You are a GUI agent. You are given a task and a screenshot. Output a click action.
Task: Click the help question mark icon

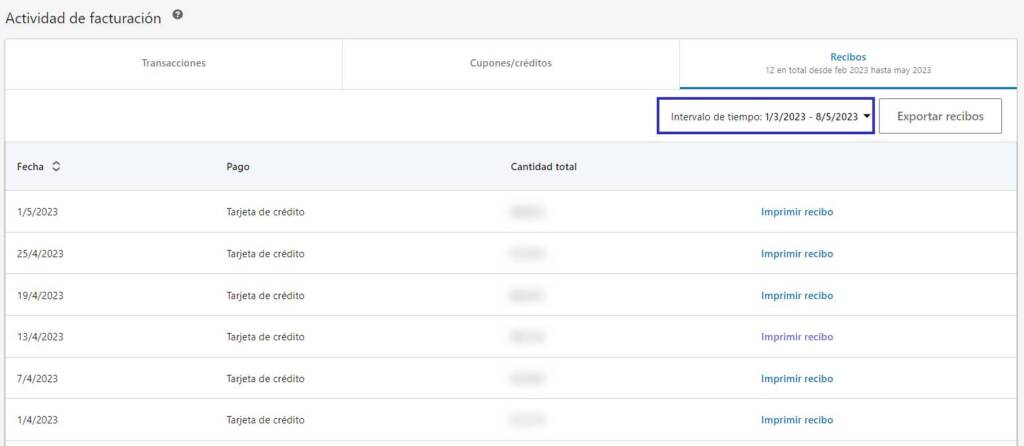[177, 15]
